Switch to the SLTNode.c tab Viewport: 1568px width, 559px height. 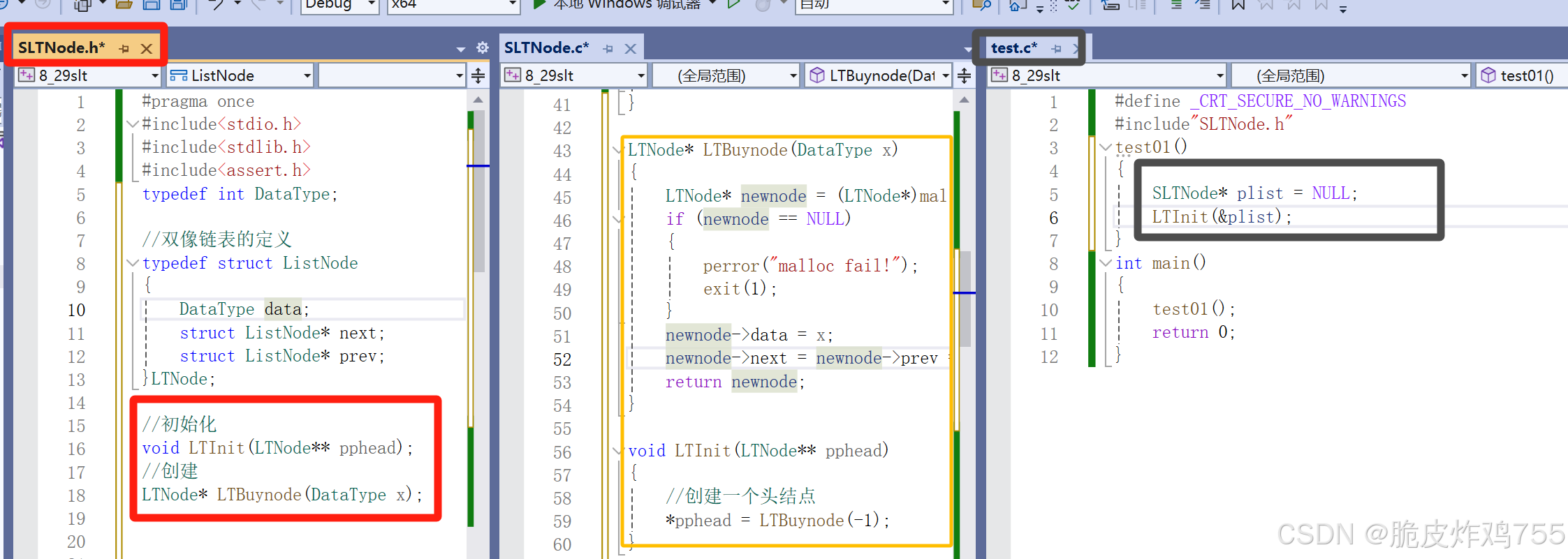546,47
